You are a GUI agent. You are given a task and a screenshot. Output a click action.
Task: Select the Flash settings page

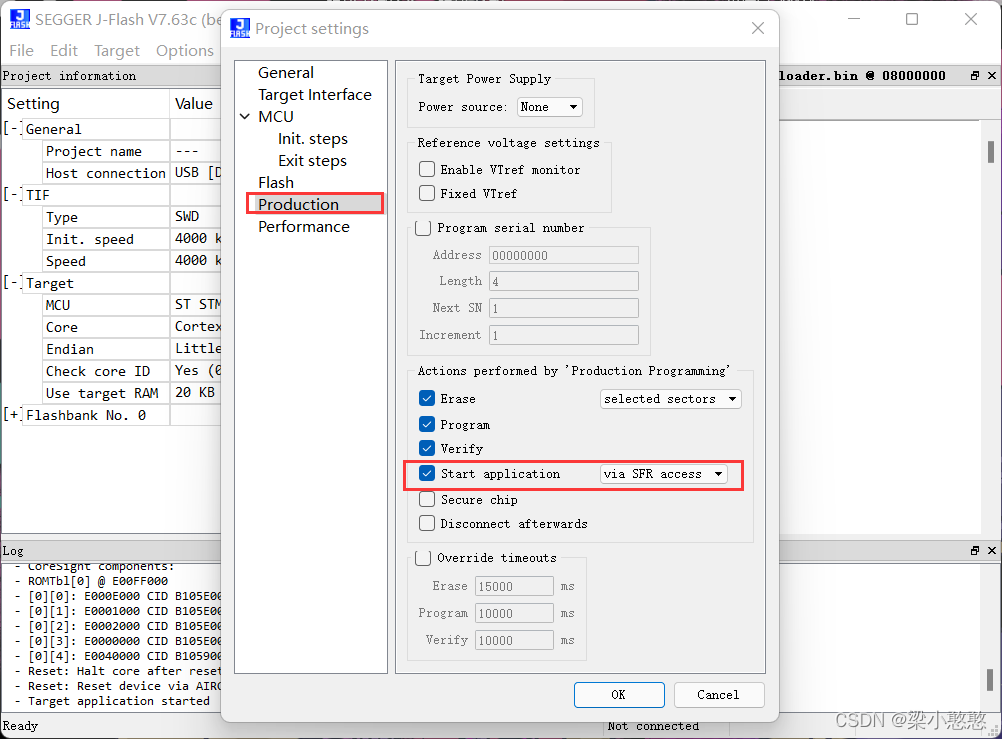pyautogui.click(x=276, y=183)
